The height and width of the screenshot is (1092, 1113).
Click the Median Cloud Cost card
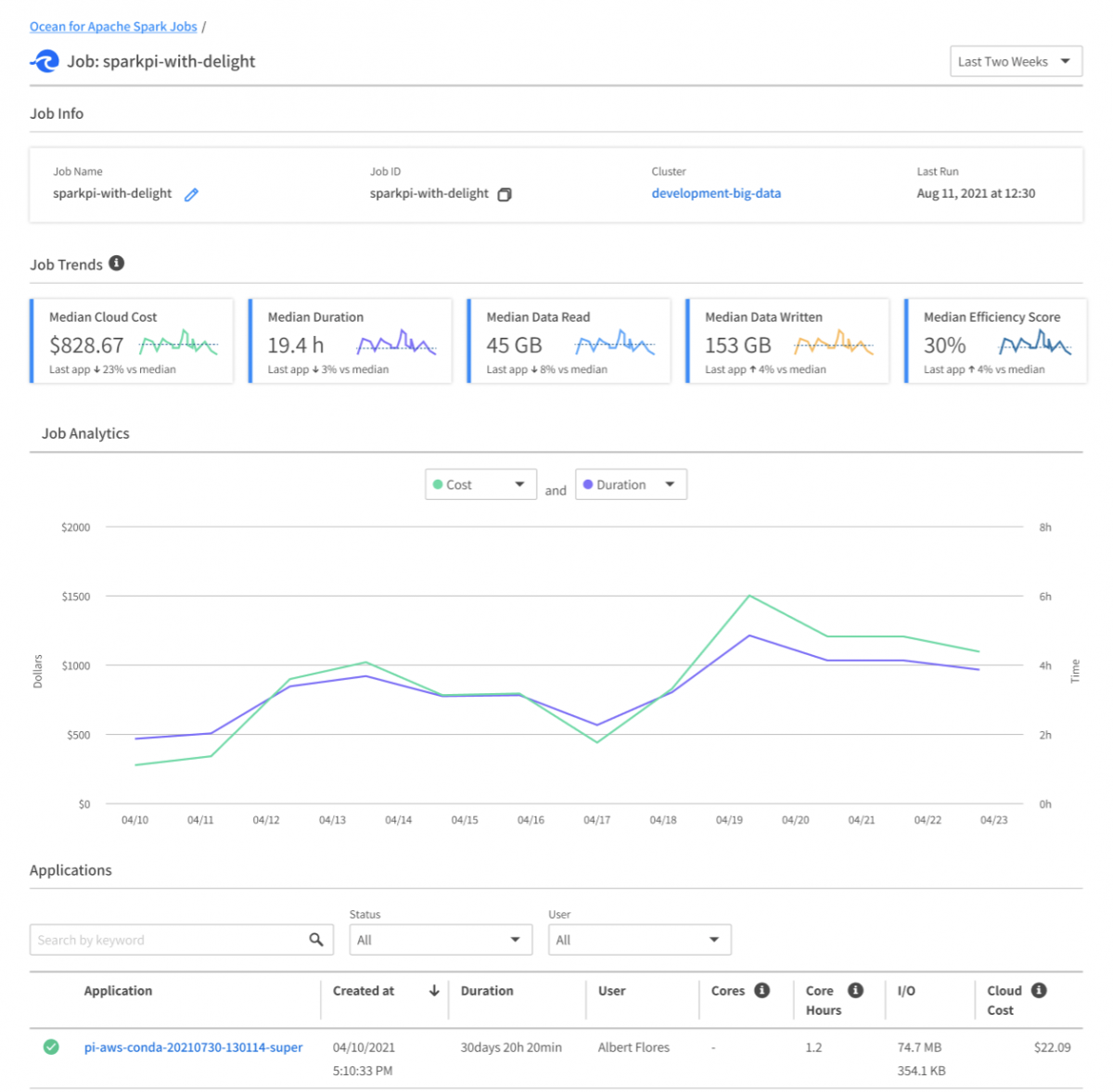132,340
